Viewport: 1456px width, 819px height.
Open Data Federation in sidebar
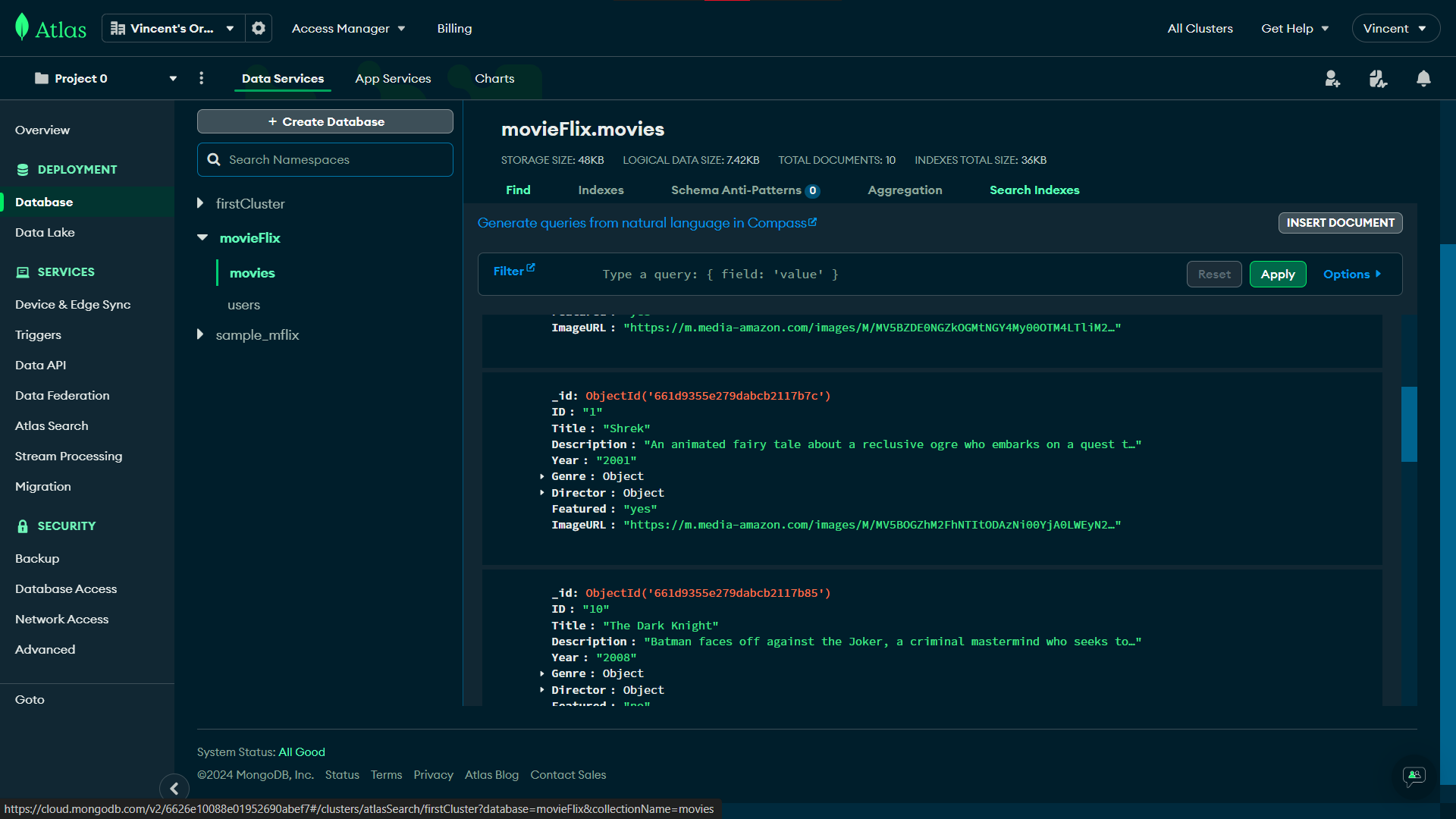(x=62, y=395)
